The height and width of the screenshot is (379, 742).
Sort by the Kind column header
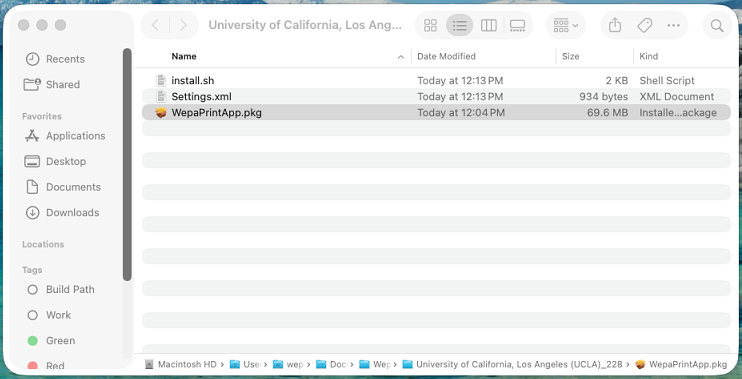[648, 56]
